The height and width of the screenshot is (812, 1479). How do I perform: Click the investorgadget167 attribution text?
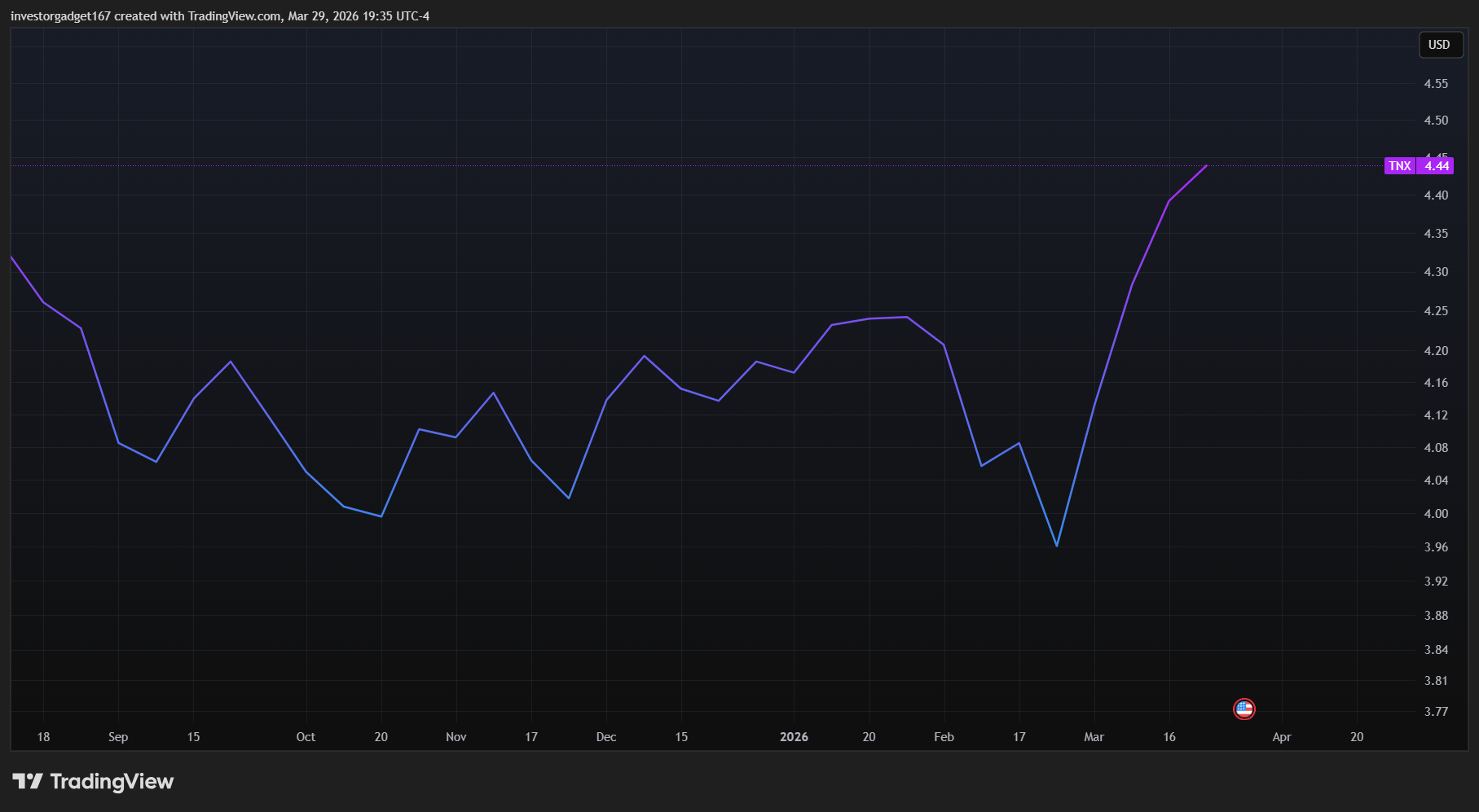point(60,16)
